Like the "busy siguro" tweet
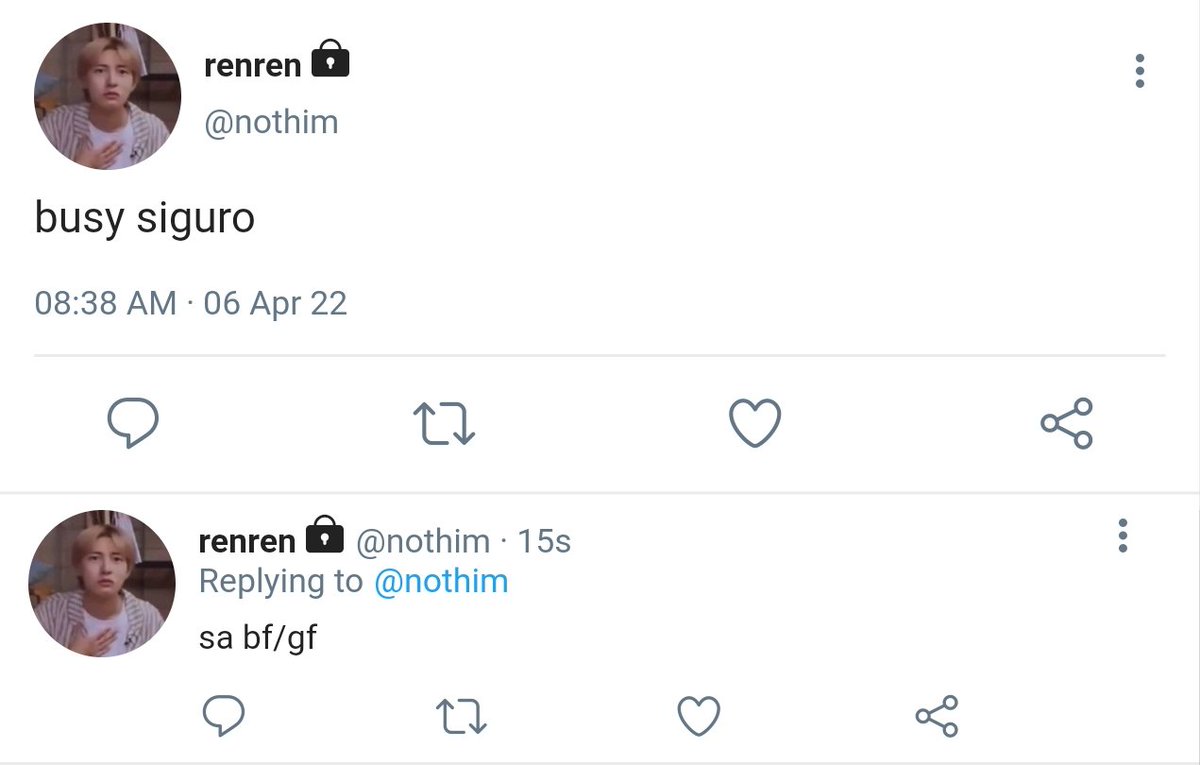 755,425
